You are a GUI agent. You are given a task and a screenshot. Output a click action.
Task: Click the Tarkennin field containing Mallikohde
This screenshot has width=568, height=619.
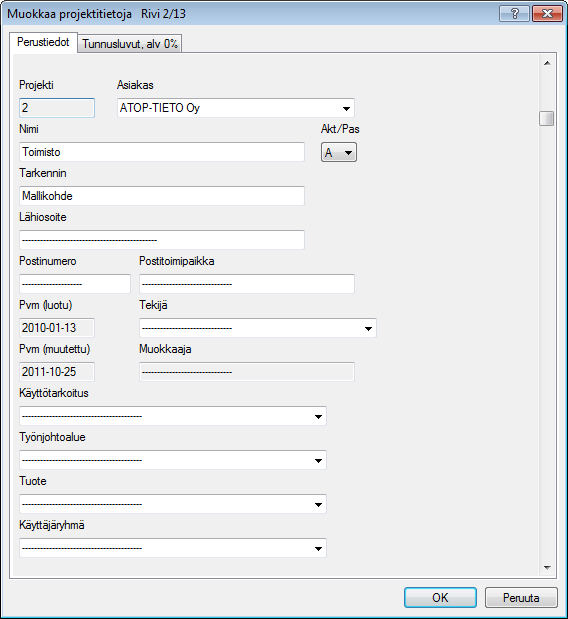[x=162, y=196]
